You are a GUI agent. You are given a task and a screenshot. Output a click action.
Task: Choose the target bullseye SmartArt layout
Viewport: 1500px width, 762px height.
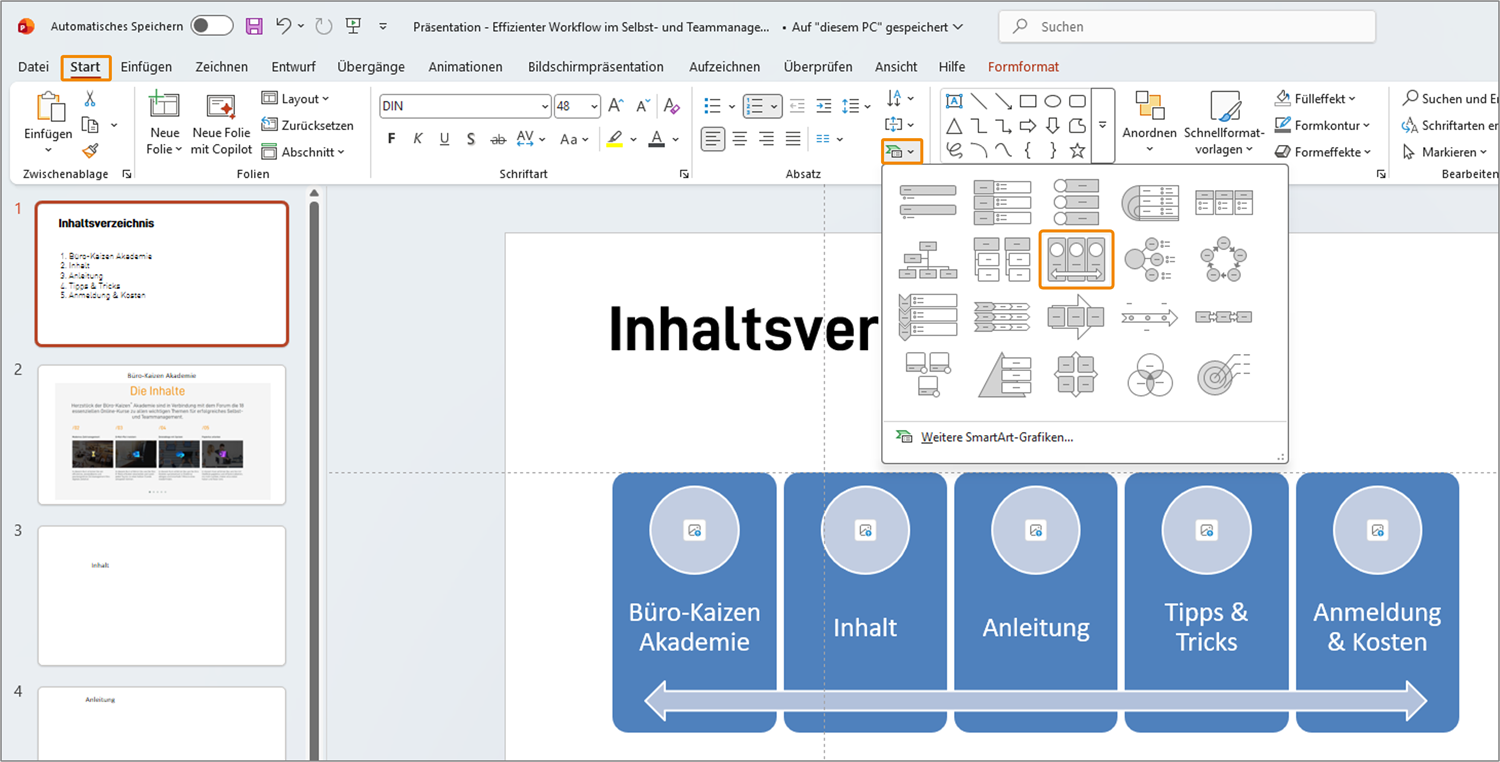click(x=1223, y=376)
